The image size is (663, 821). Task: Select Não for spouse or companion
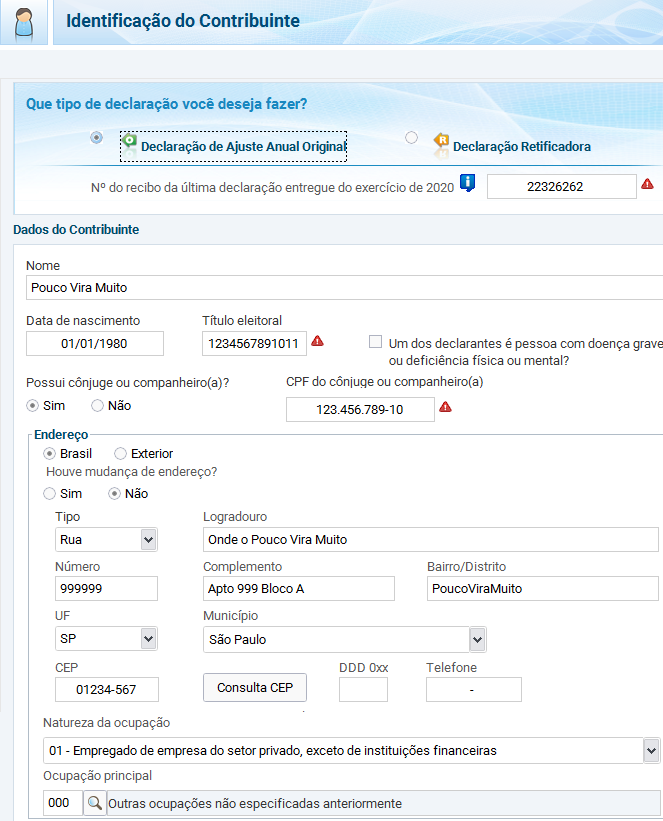point(98,406)
